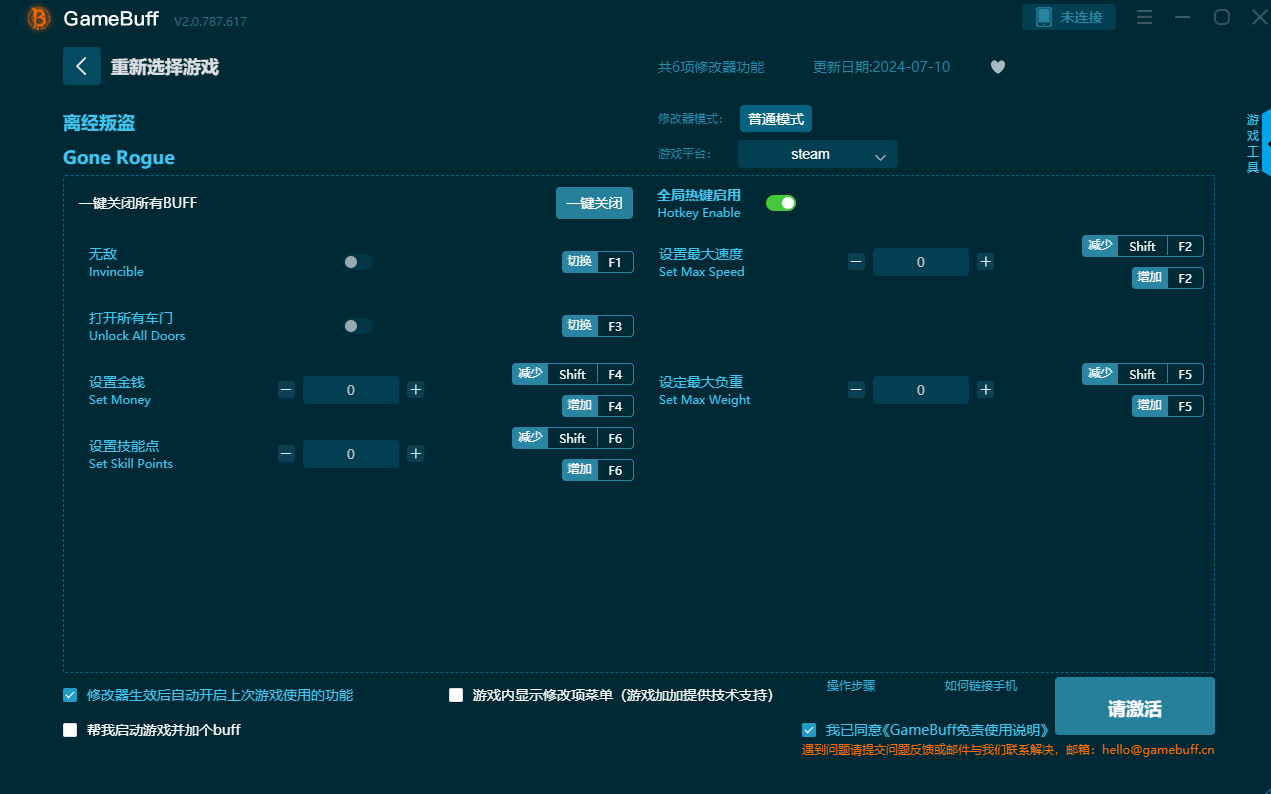Decrease Set Max Speed with minus

coord(856,262)
